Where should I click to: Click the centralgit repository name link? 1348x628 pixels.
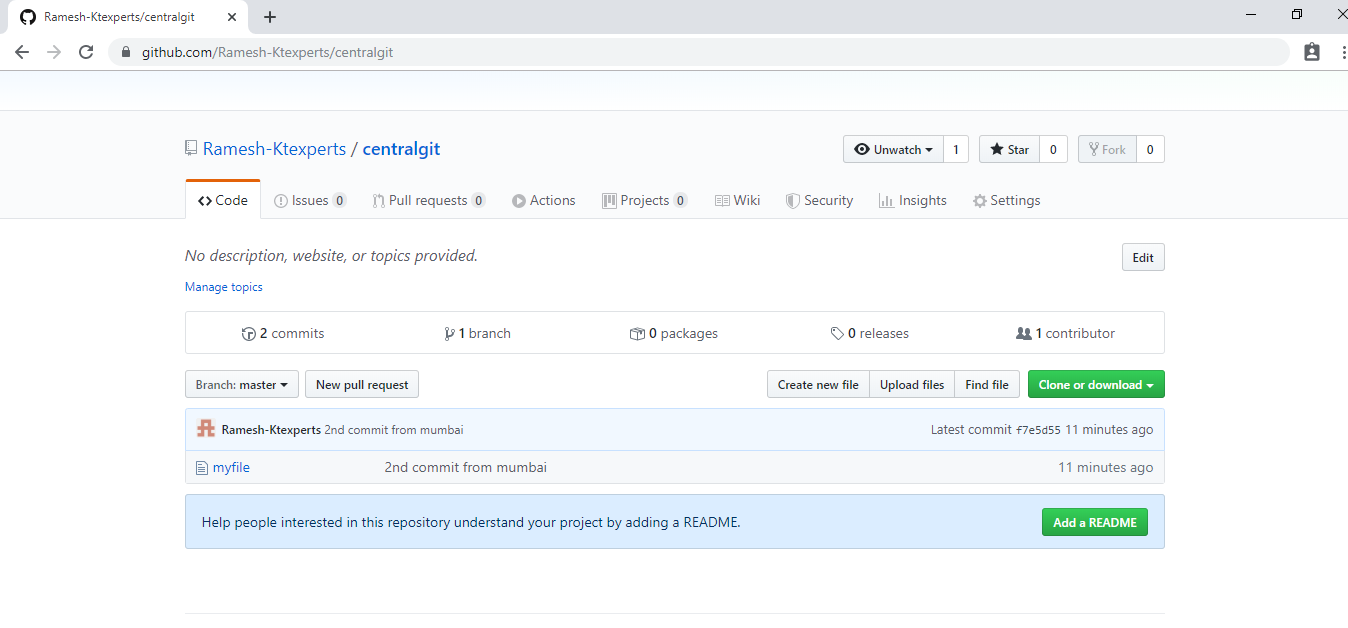[x=401, y=149]
